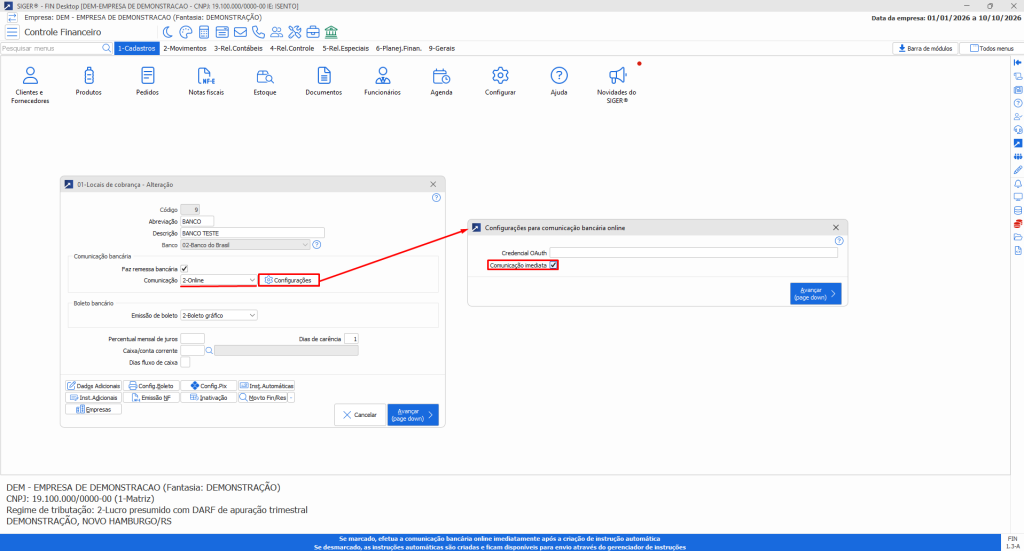Screen dimensions: 1024x551
Task: Click Config.Boleto button
Action: pos(151,386)
